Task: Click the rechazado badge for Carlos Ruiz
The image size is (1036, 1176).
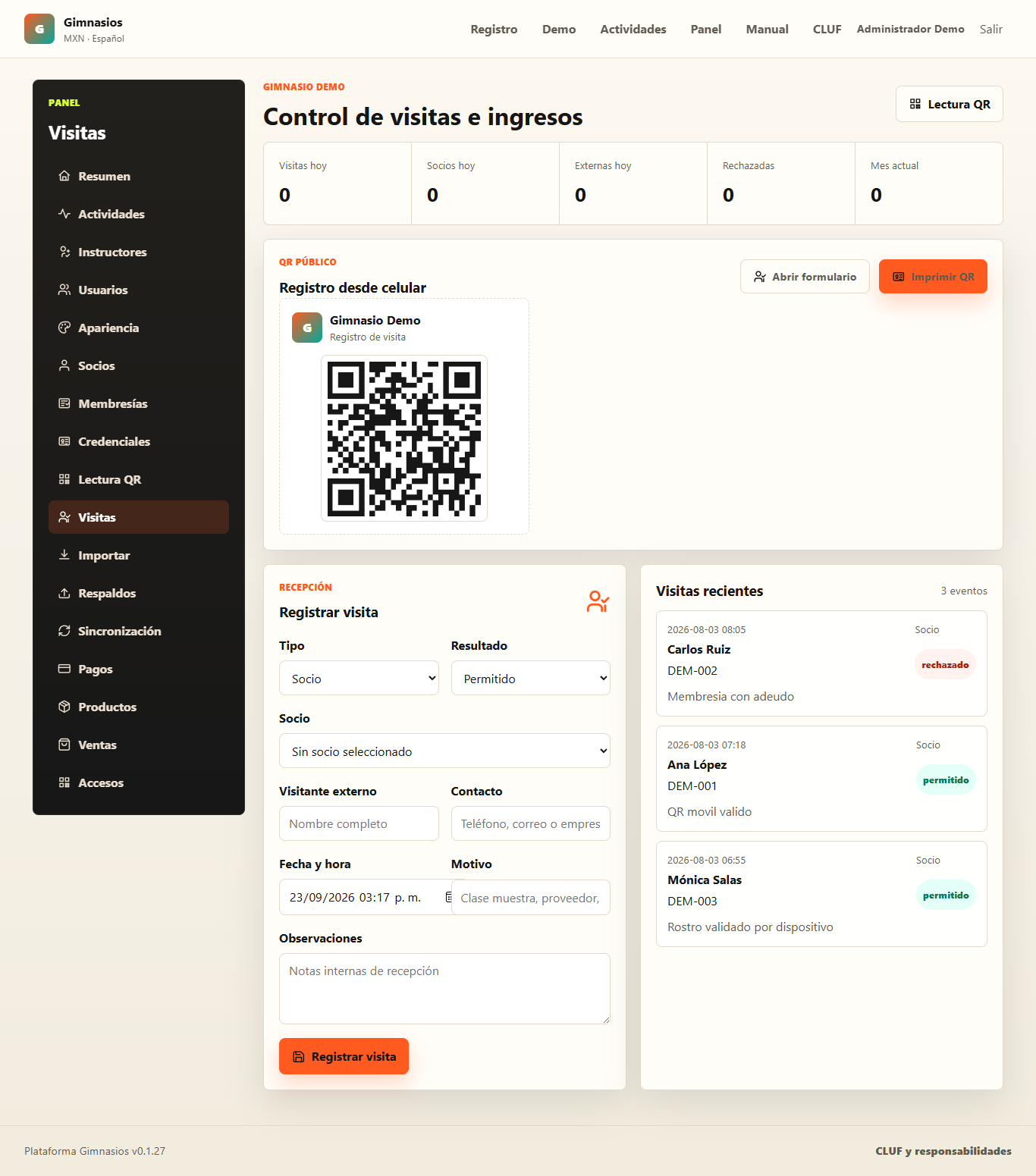Action: pyautogui.click(x=945, y=664)
